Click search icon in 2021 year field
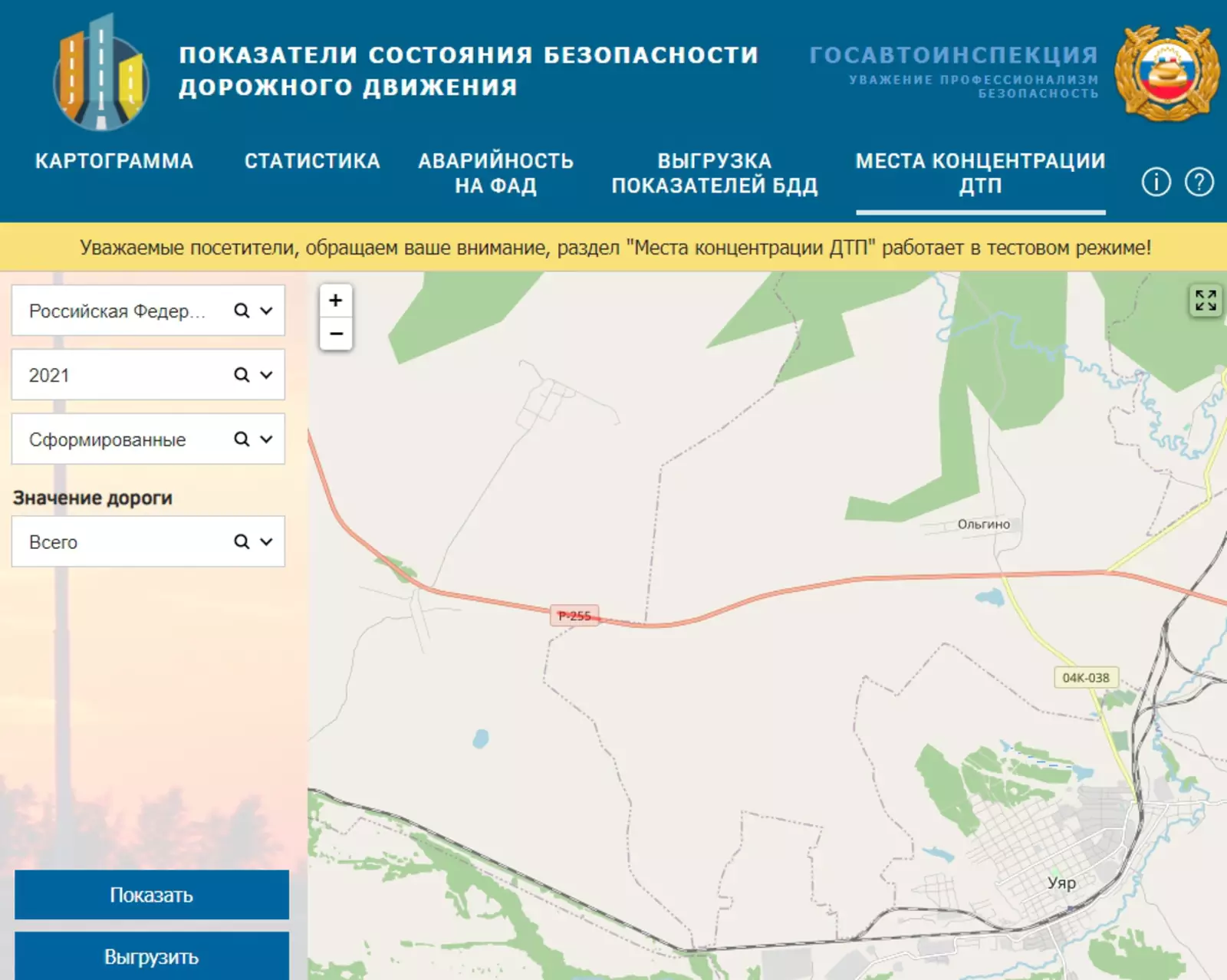The height and width of the screenshot is (980, 1227). point(242,375)
